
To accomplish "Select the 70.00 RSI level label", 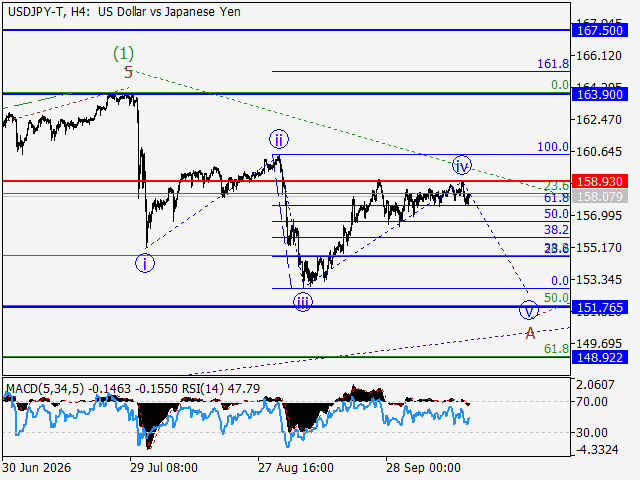I will [591, 402].
